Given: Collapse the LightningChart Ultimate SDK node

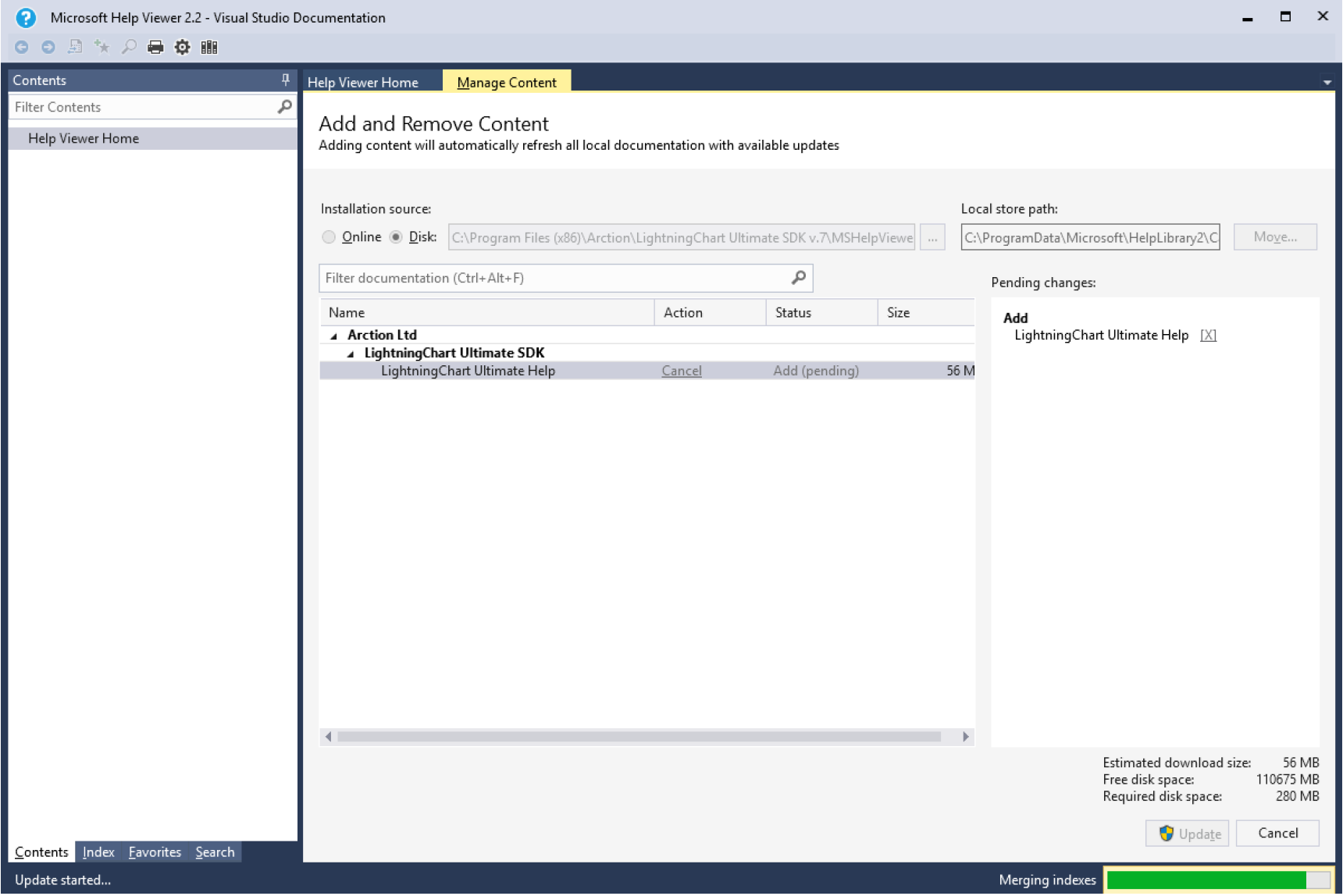Looking at the screenshot, I should 351,354.
